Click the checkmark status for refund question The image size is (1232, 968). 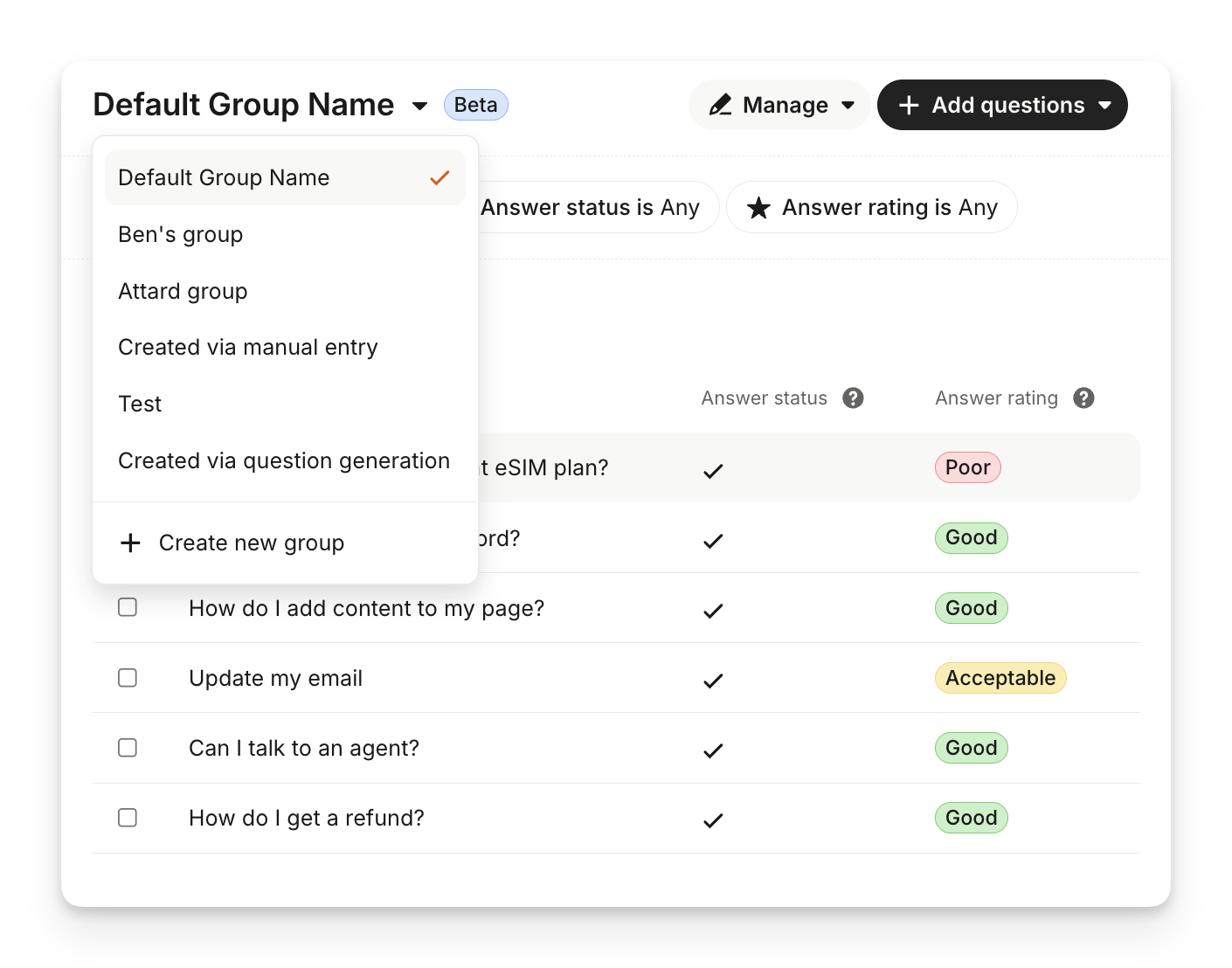point(713,820)
